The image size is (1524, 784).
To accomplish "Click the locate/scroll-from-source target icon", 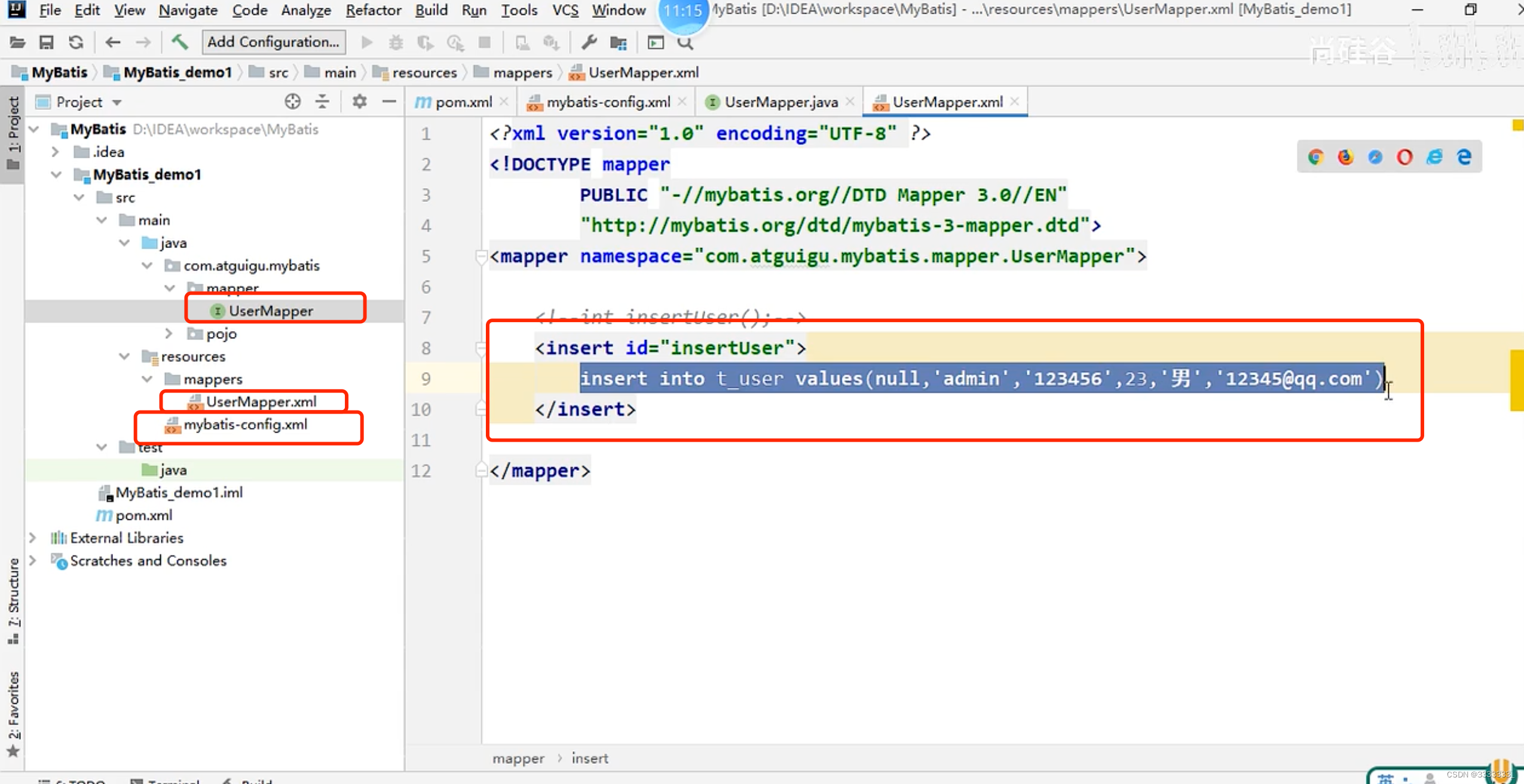I will pos(292,102).
